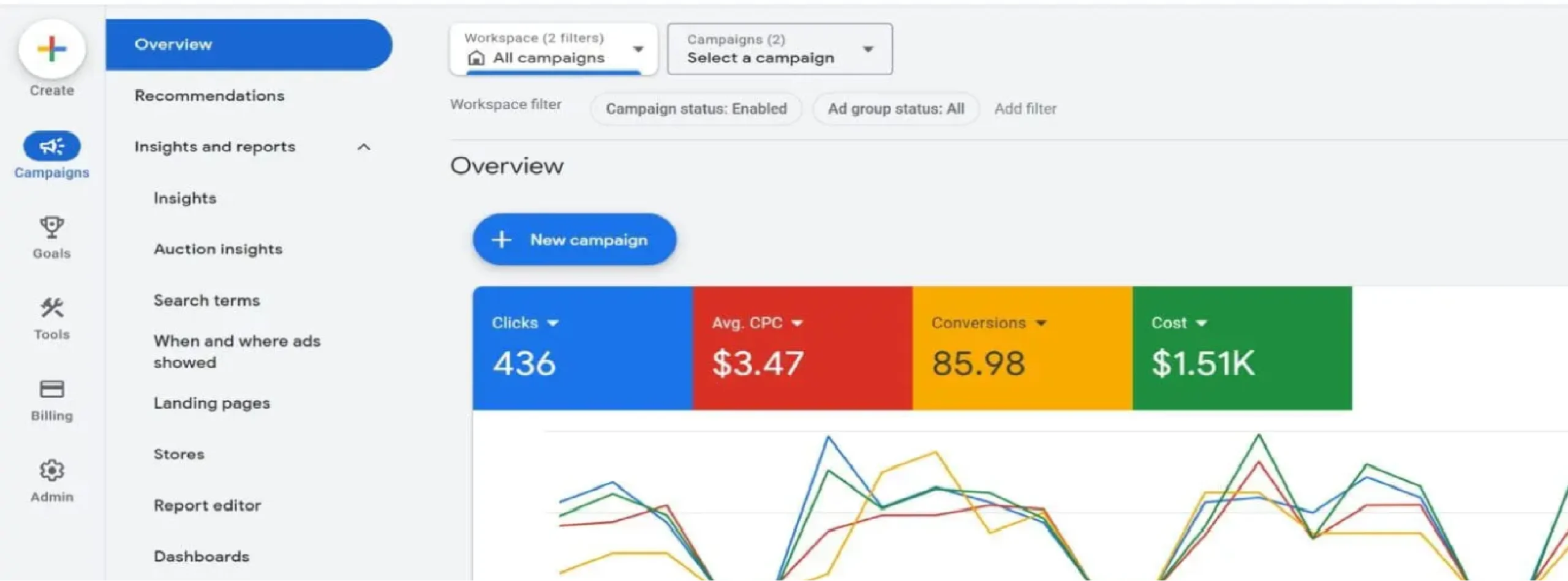Click the Campaign status: Enabled filter chip
Screen dimensions: 1568x581
pos(696,108)
